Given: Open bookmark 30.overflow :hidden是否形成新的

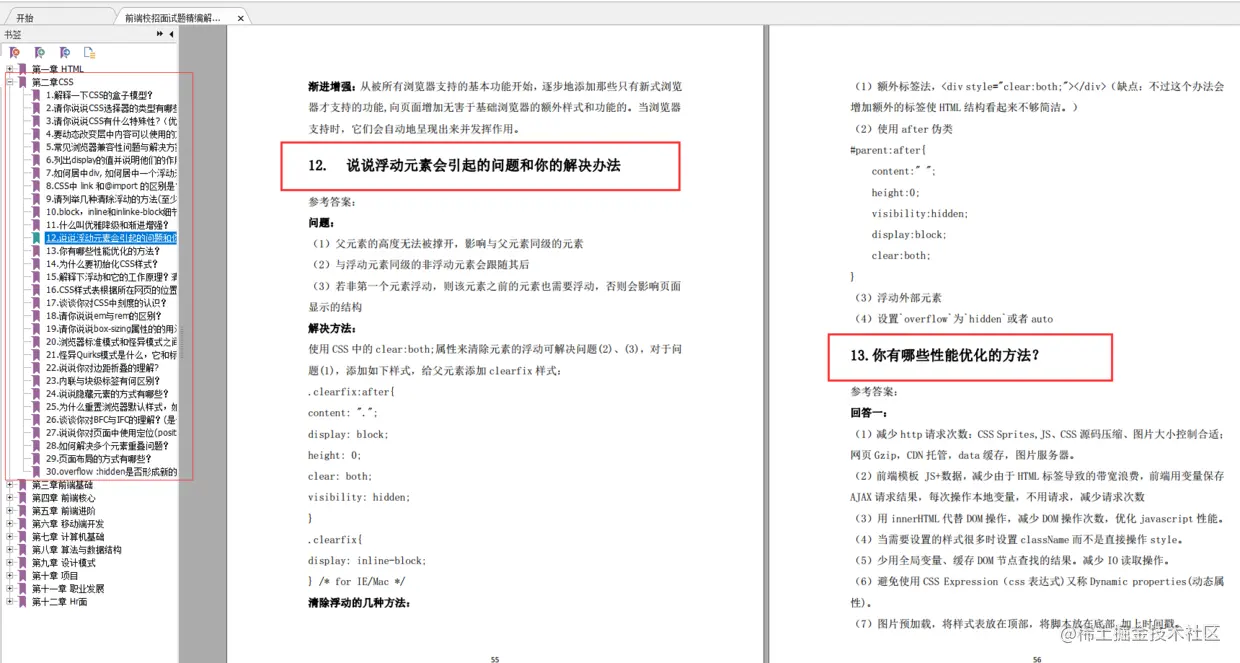Looking at the screenshot, I should point(112,471).
